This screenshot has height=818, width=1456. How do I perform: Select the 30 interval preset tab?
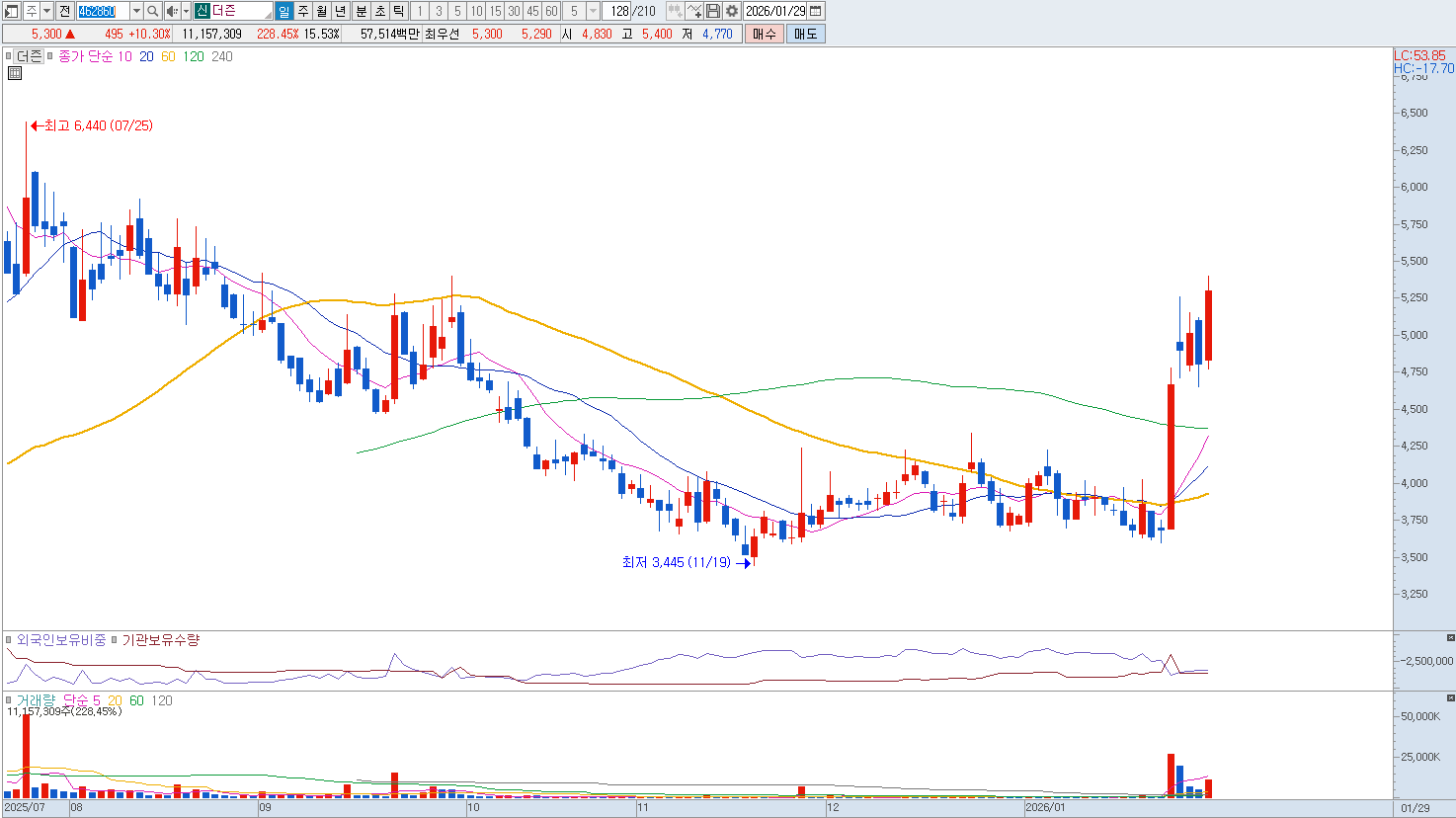514,11
